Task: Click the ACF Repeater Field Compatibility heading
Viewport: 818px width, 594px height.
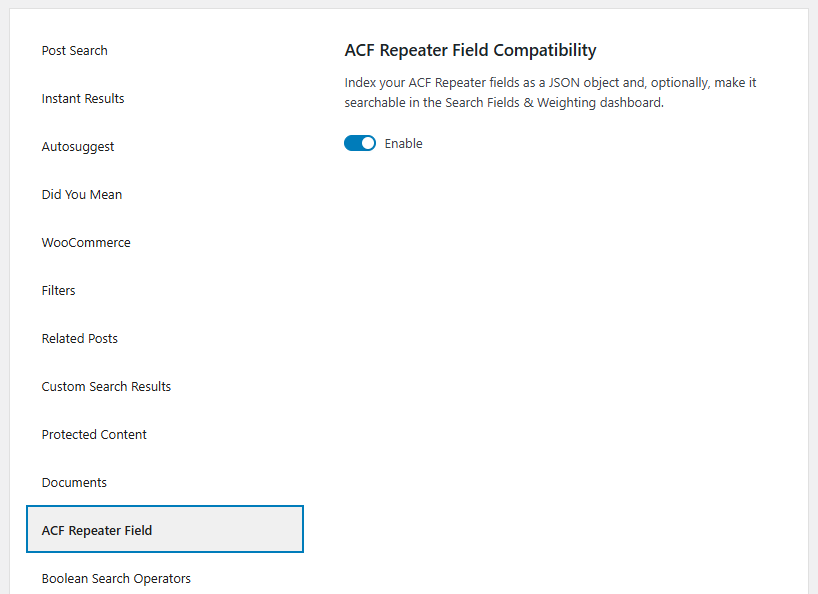Action: (x=470, y=50)
